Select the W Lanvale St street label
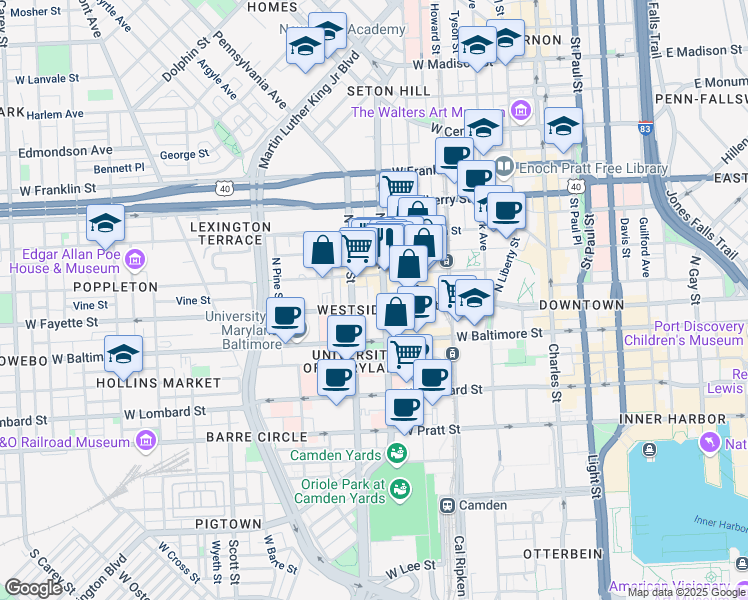 pyautogui.click(x=47, y=79)
